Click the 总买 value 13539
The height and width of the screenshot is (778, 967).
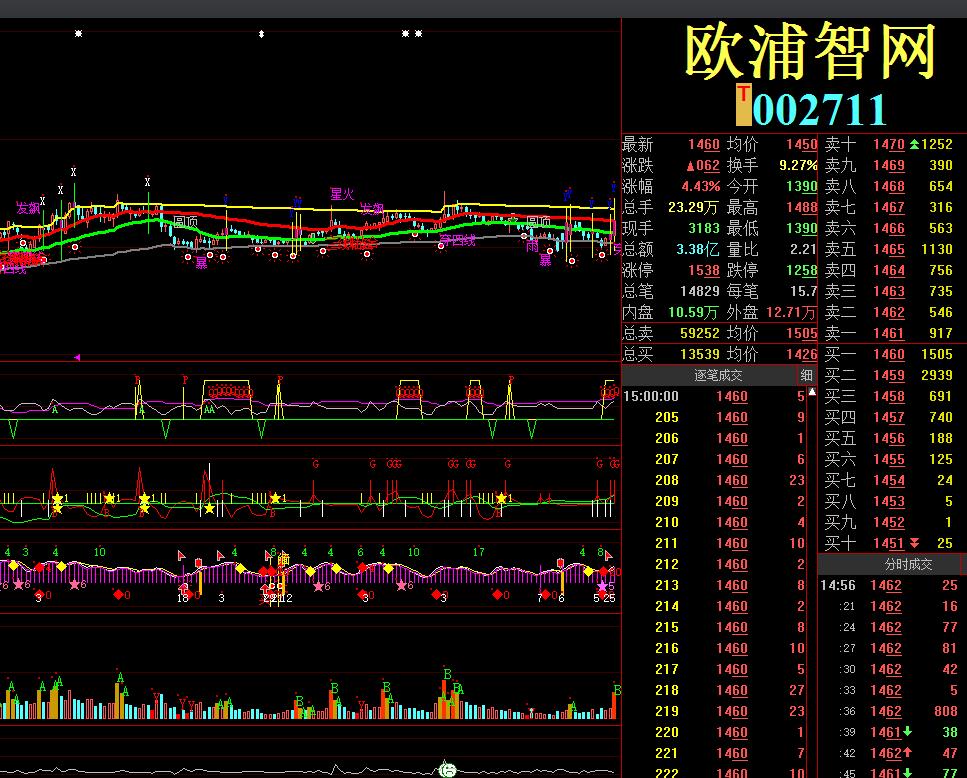(700, 354)
